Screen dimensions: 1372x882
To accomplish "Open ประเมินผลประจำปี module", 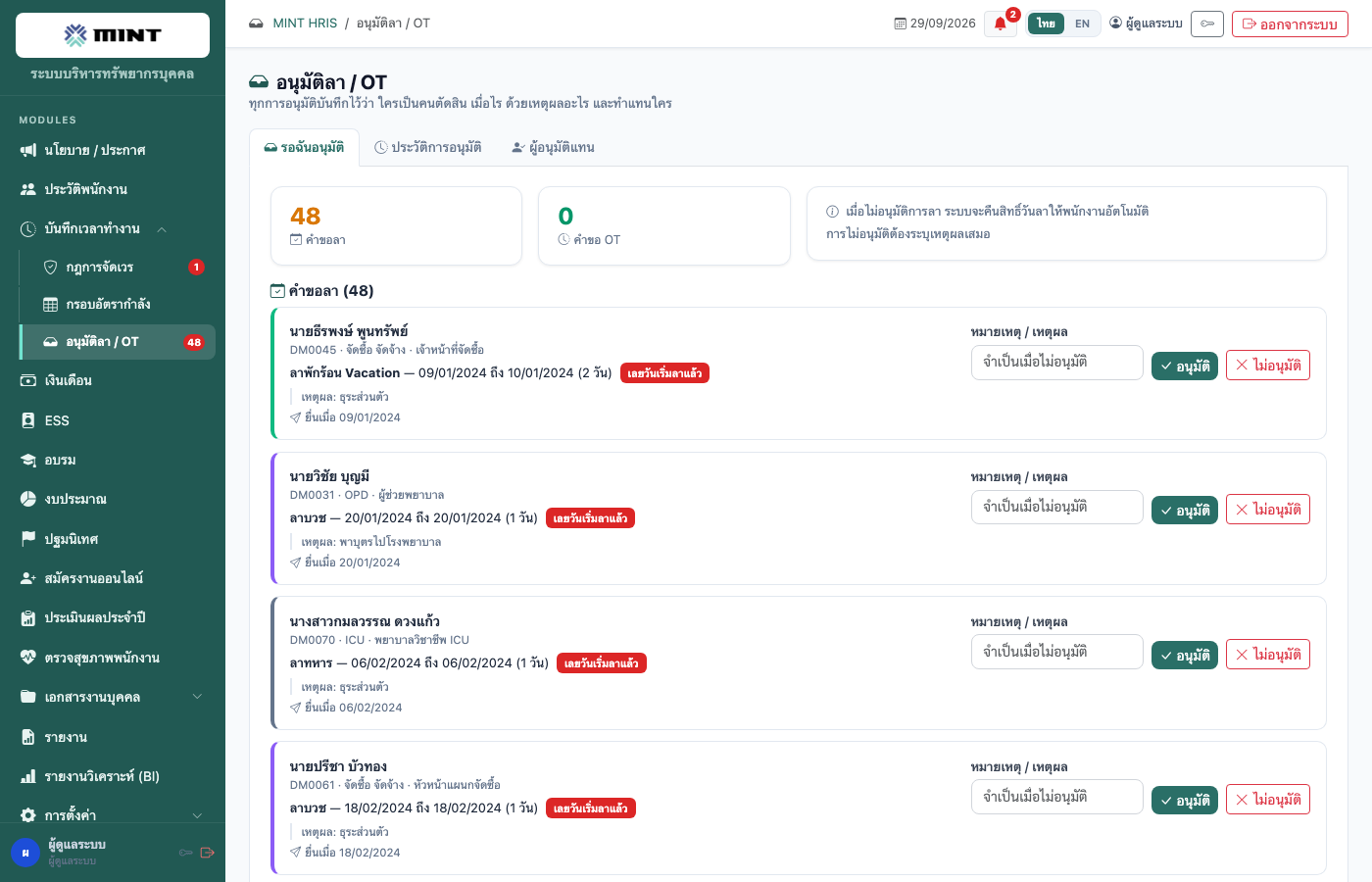I will click(113, 617).
